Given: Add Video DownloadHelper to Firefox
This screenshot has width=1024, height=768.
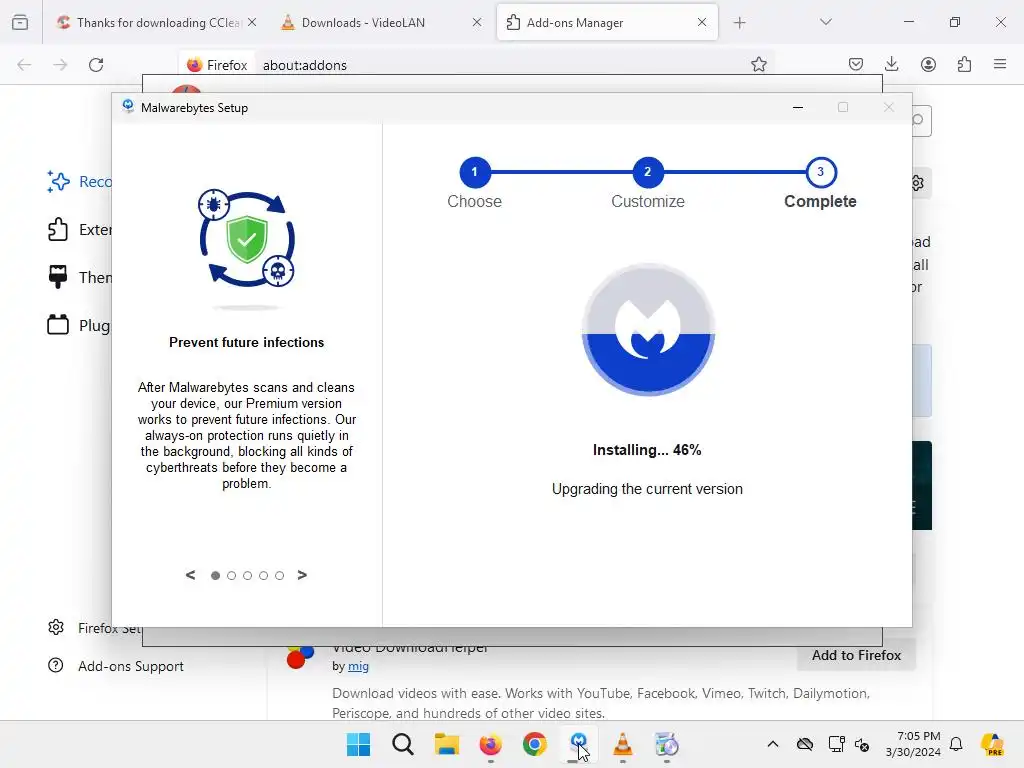Looking at the screenshot, I should [x=856, y=655].
